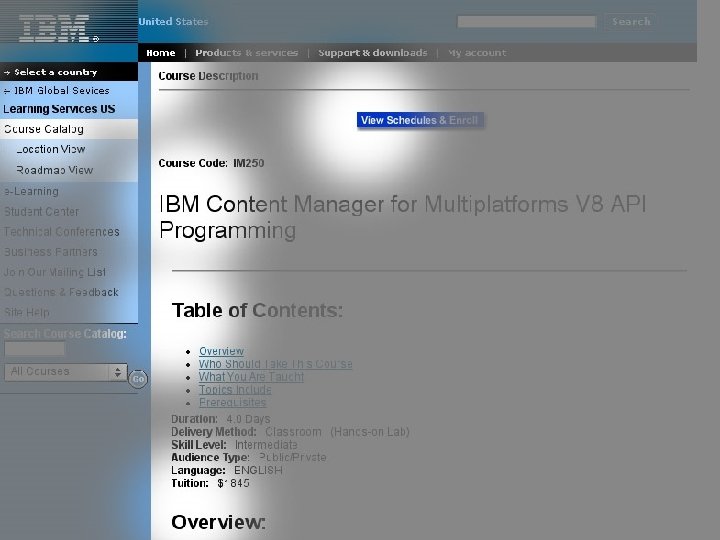Viewport: 720px width, 540px height.
Task: Click the top search input field
Action: click(527, 22)
